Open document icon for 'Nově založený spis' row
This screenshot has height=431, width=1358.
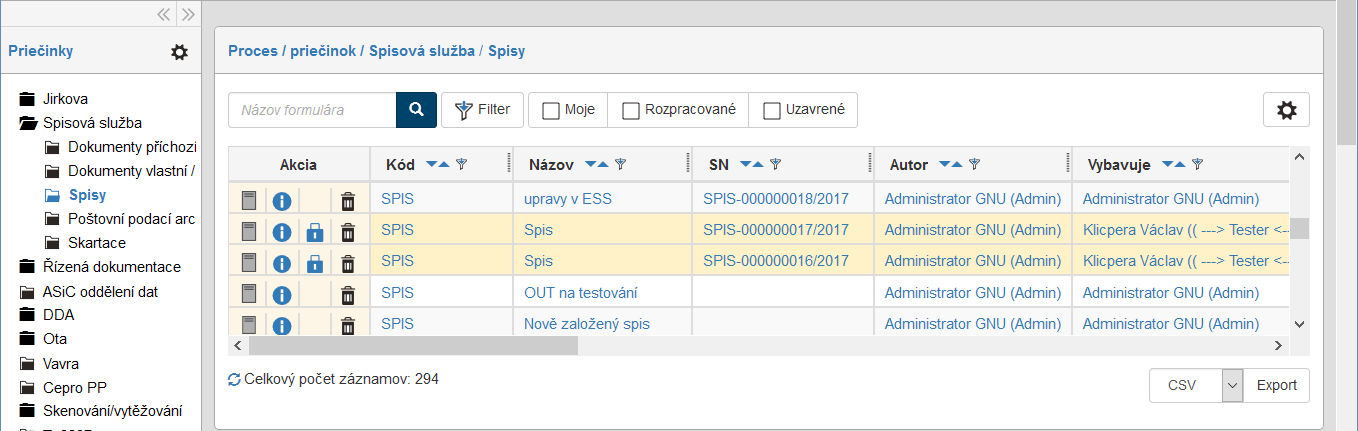point(249,325)
